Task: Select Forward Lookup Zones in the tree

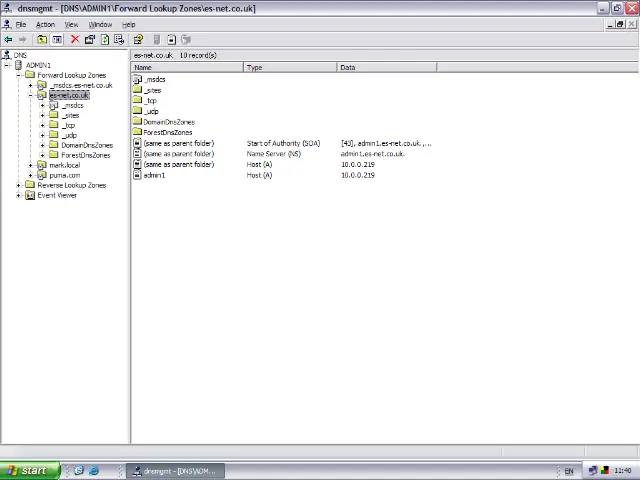Action: pyautogui.click(x=71, y=75)
